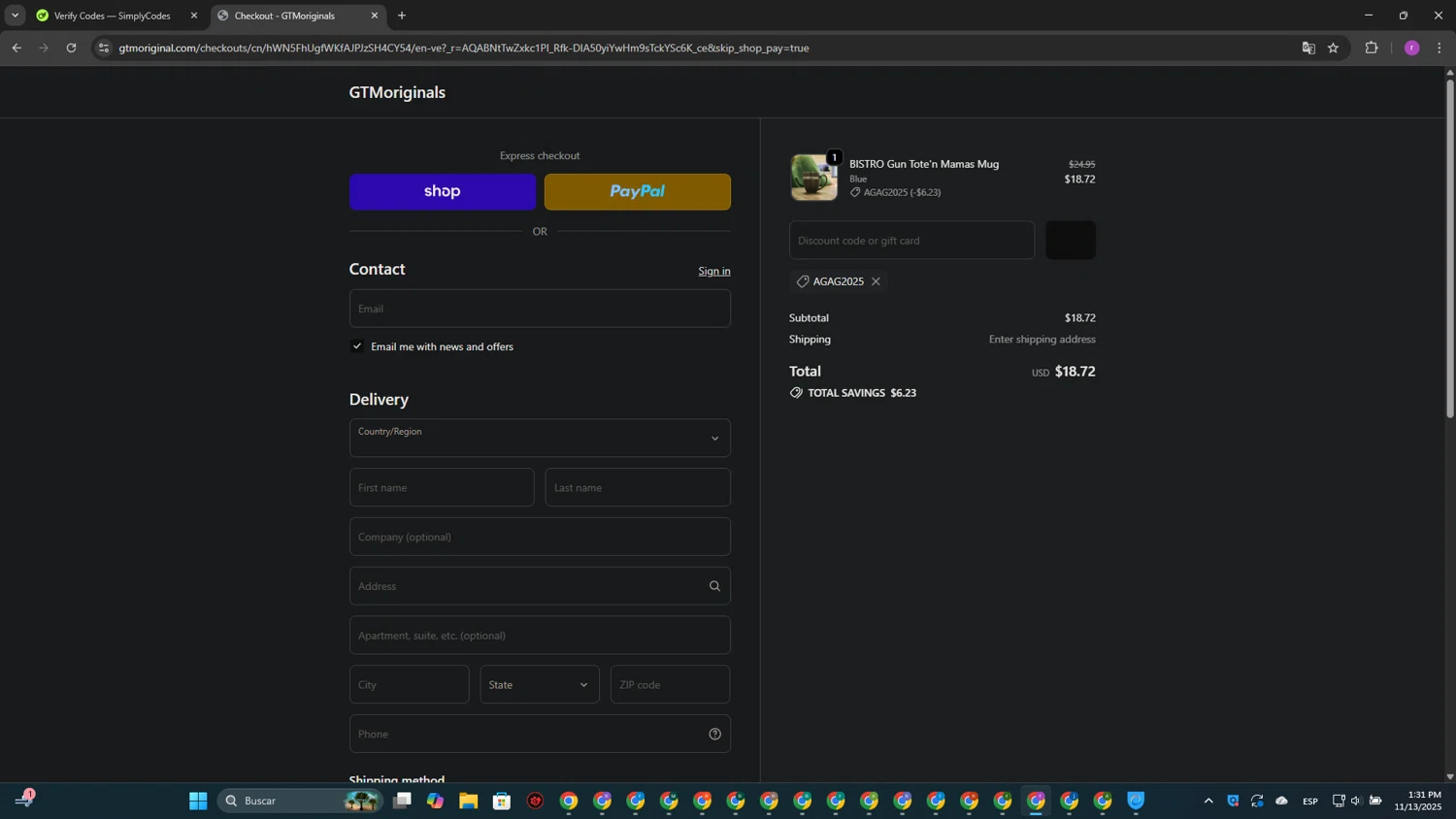Open Task View from the taskbar
The image size is (1456, 819).
click(x=402, y=801)
